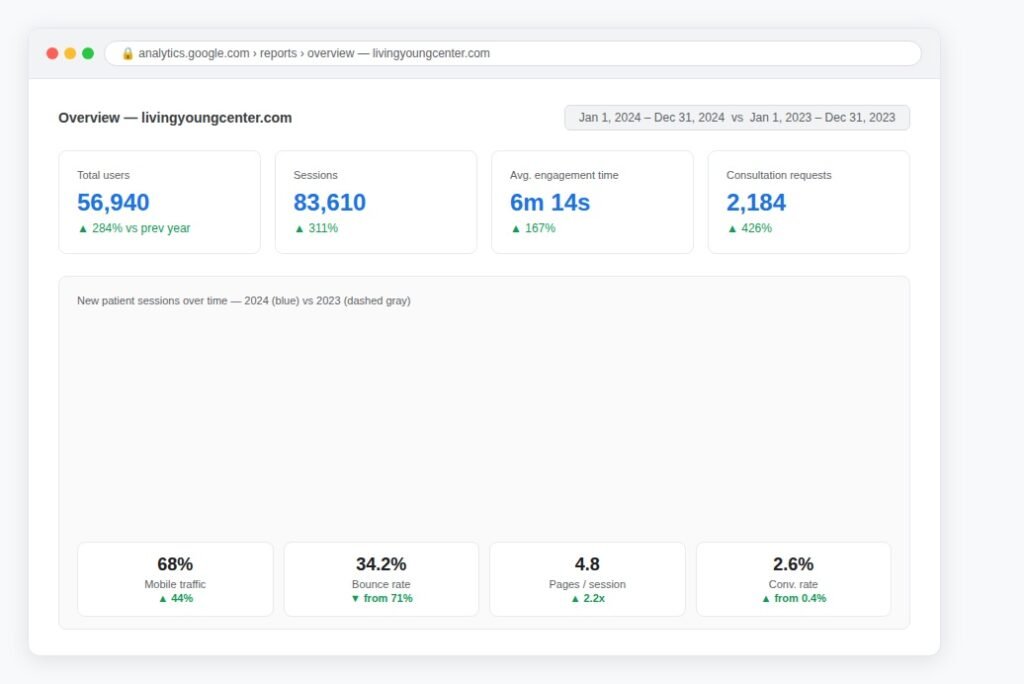Viewport: 1024px width, 684px height.
Task: Click the lock icon in address bar
Action: 127,54
